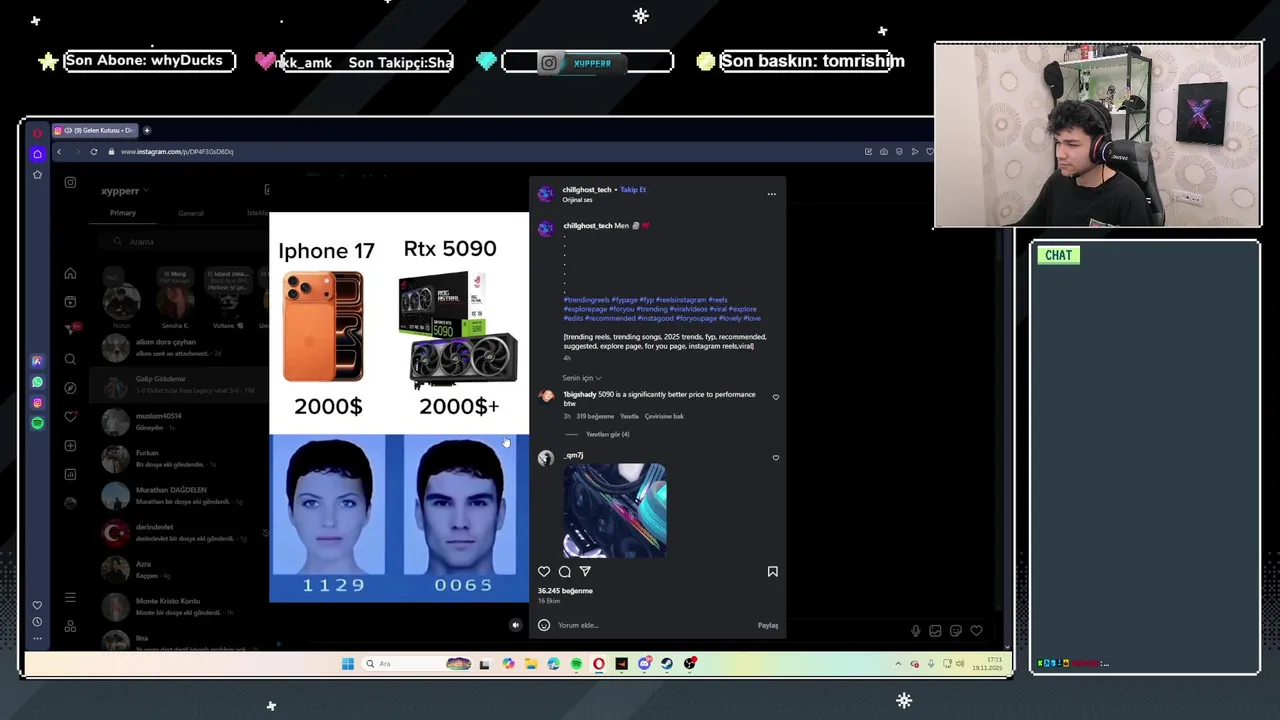1280x720 pixels.
Task: Reply to 1bigshady with Yanıtla
Action: pos(629,416)
